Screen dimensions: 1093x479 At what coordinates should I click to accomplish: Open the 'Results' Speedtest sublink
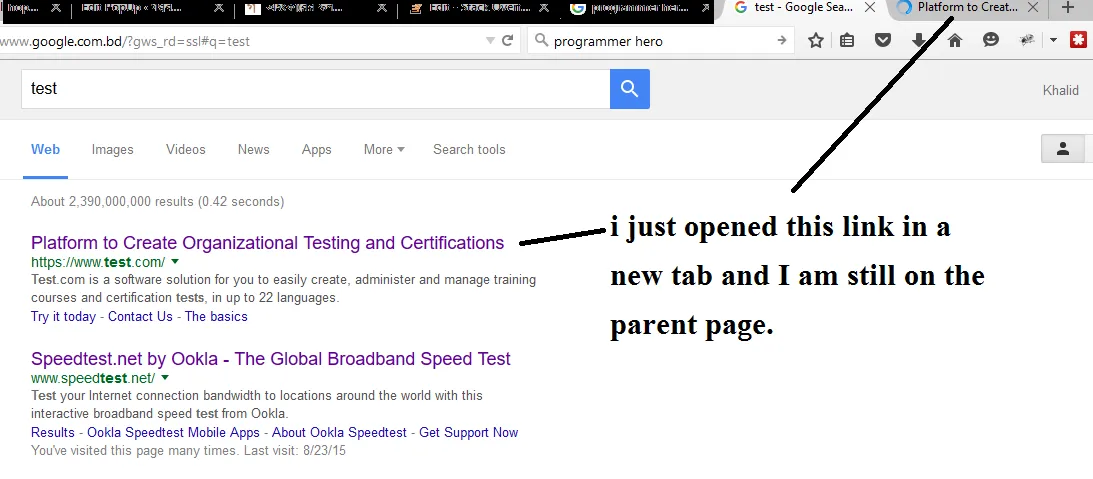(52, 432)
